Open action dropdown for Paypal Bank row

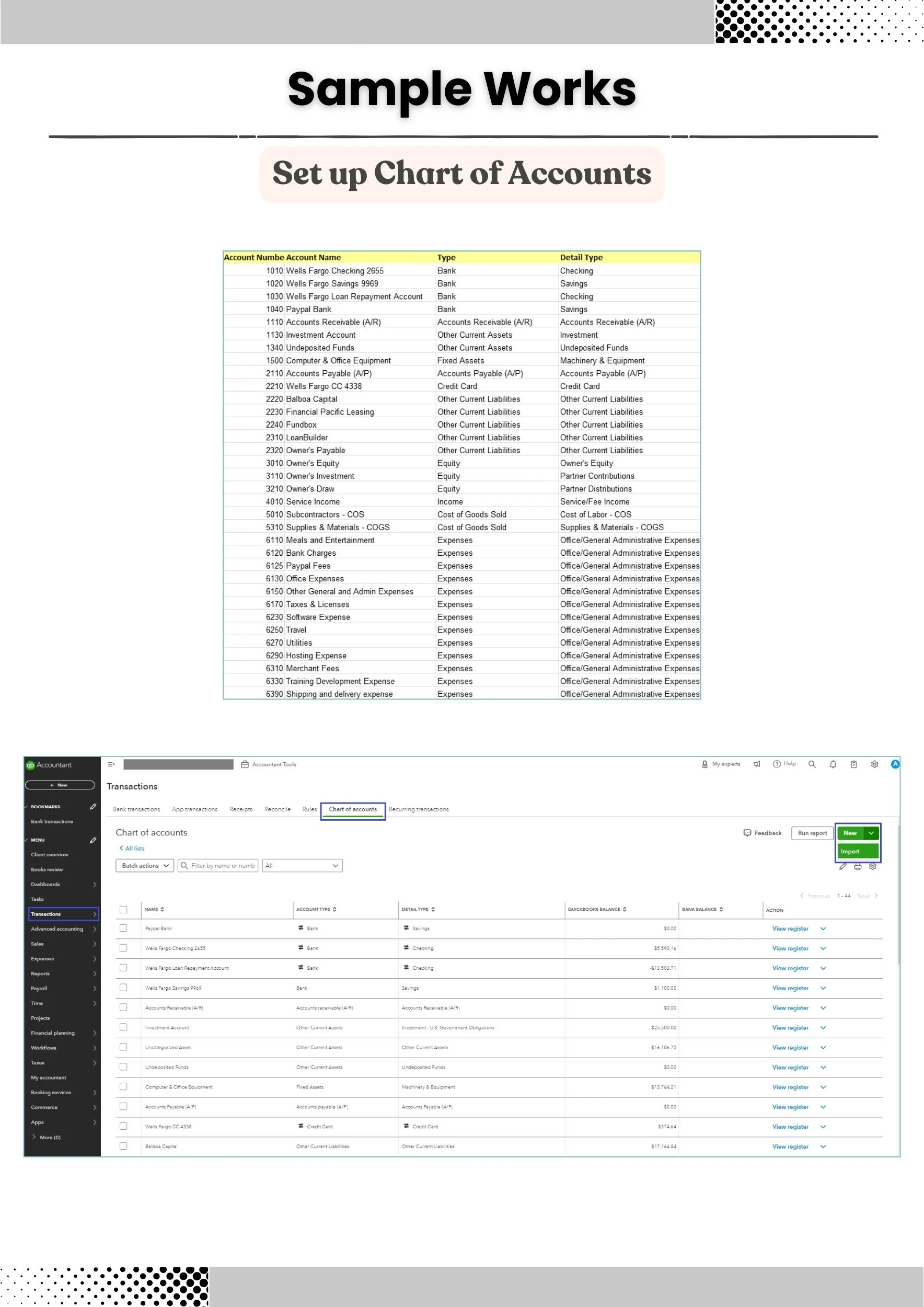coord(823,928)
